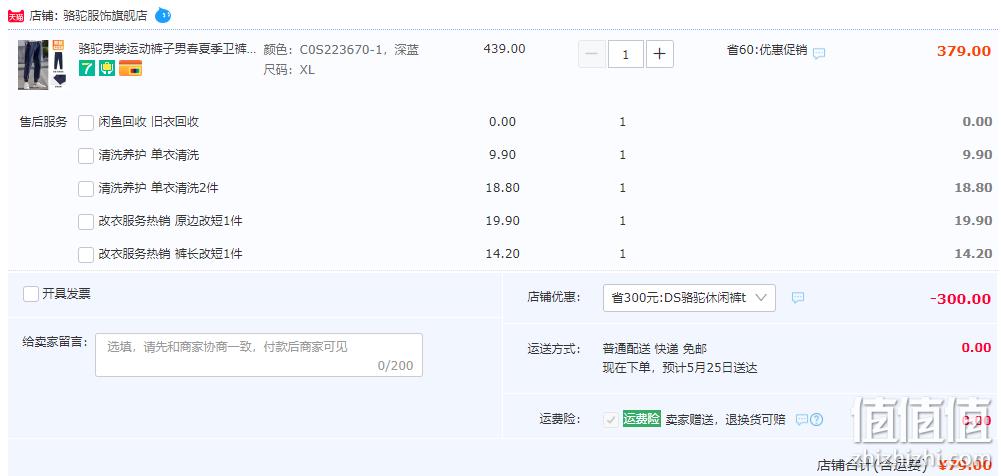Click the size text 尺码：XL
The width and height of the screenshot is (1001, 476).
click(289, 70)
